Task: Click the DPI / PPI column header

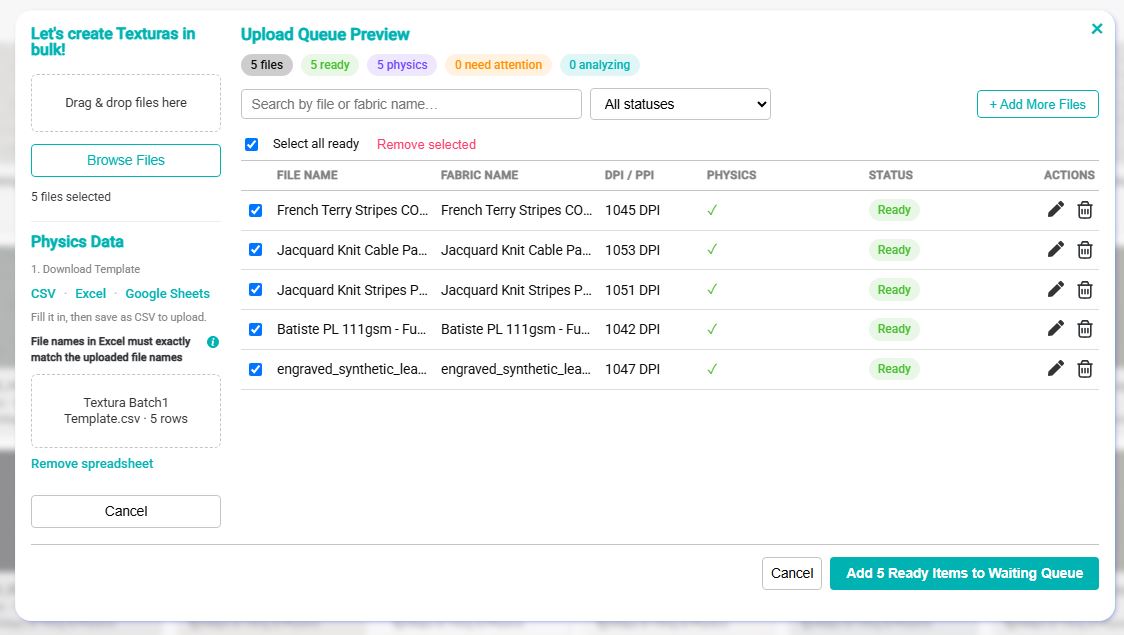Action: [629, 175]
